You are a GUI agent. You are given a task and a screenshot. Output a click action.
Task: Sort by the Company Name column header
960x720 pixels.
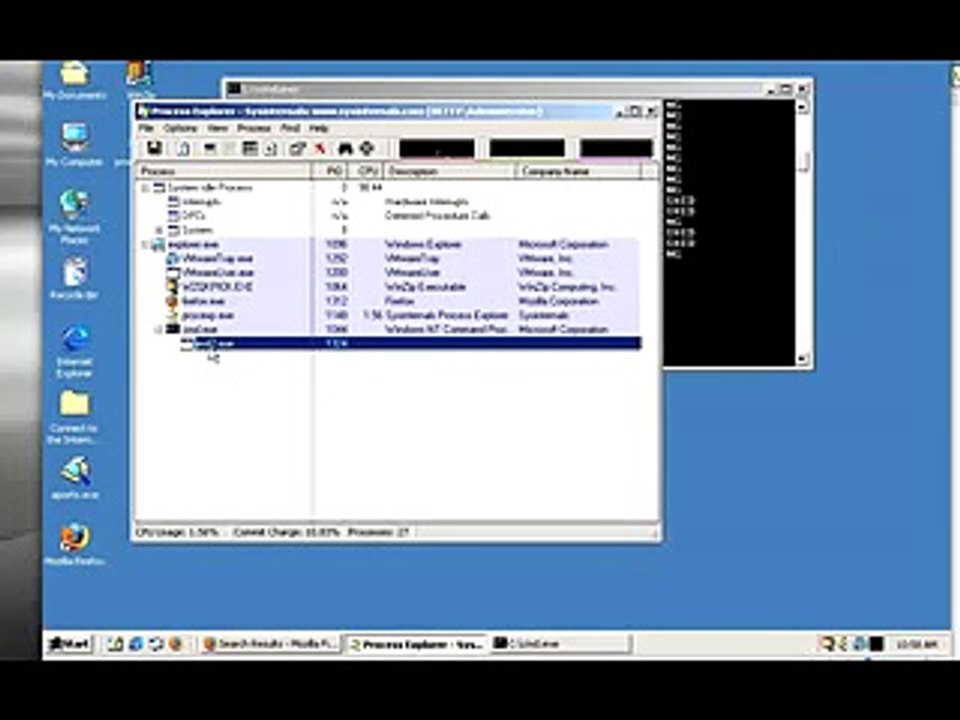pyautogui.click(x=579, y=171)
